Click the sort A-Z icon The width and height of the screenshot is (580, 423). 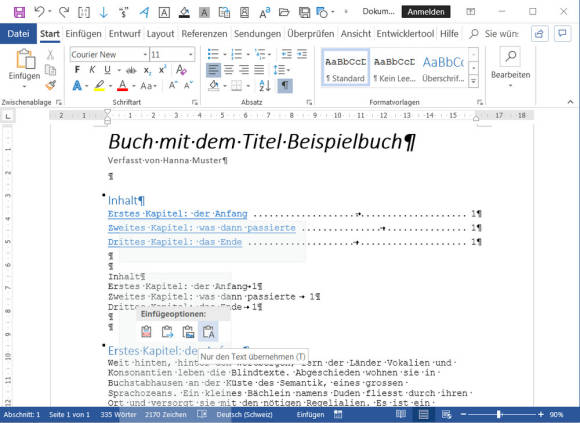click(265, 86)
